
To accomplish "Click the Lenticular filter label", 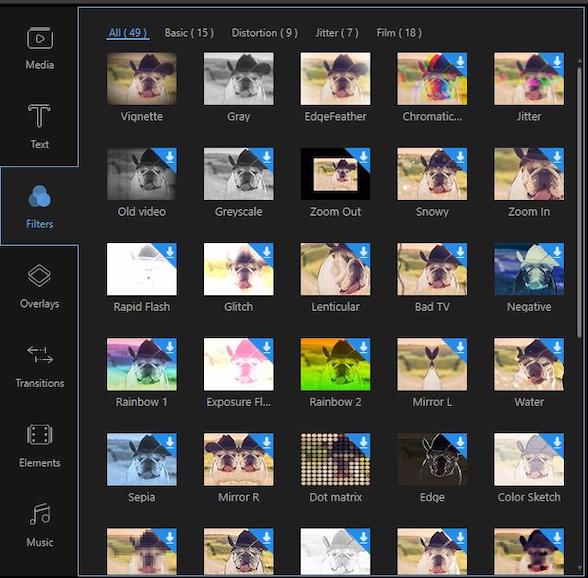I will (x=335, y=307).
